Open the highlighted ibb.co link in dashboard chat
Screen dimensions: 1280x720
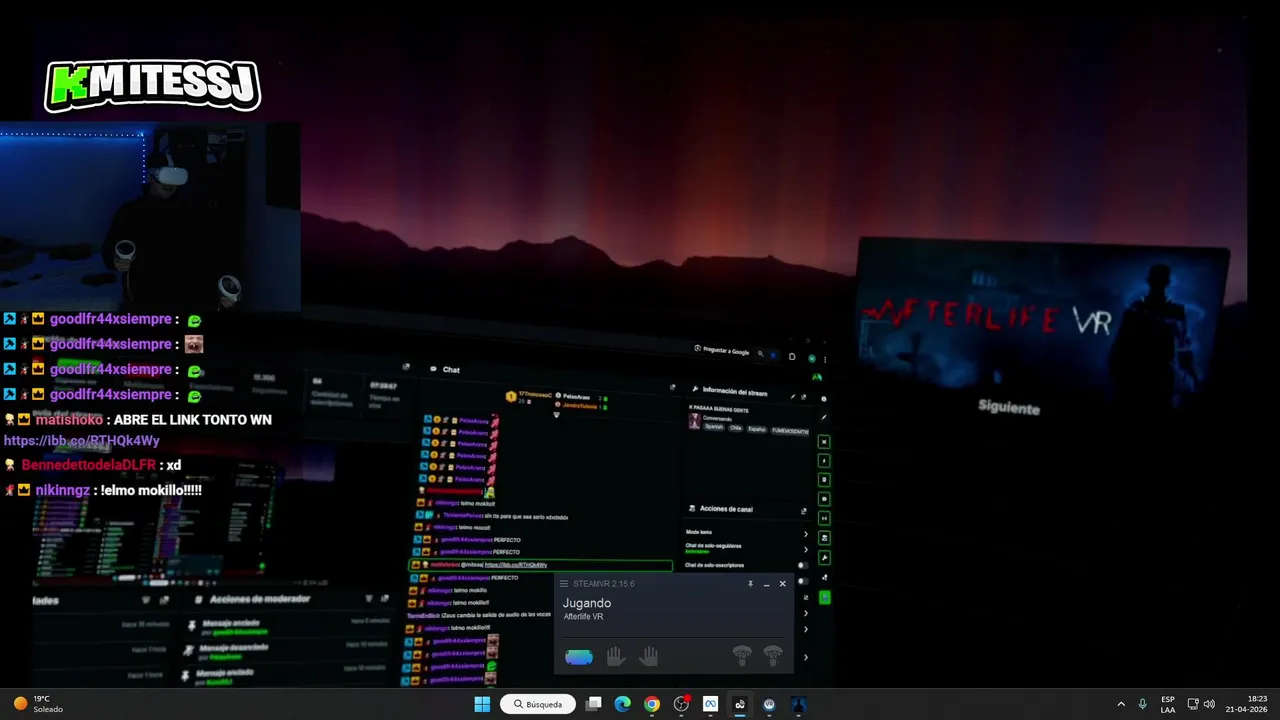point(516,565)
